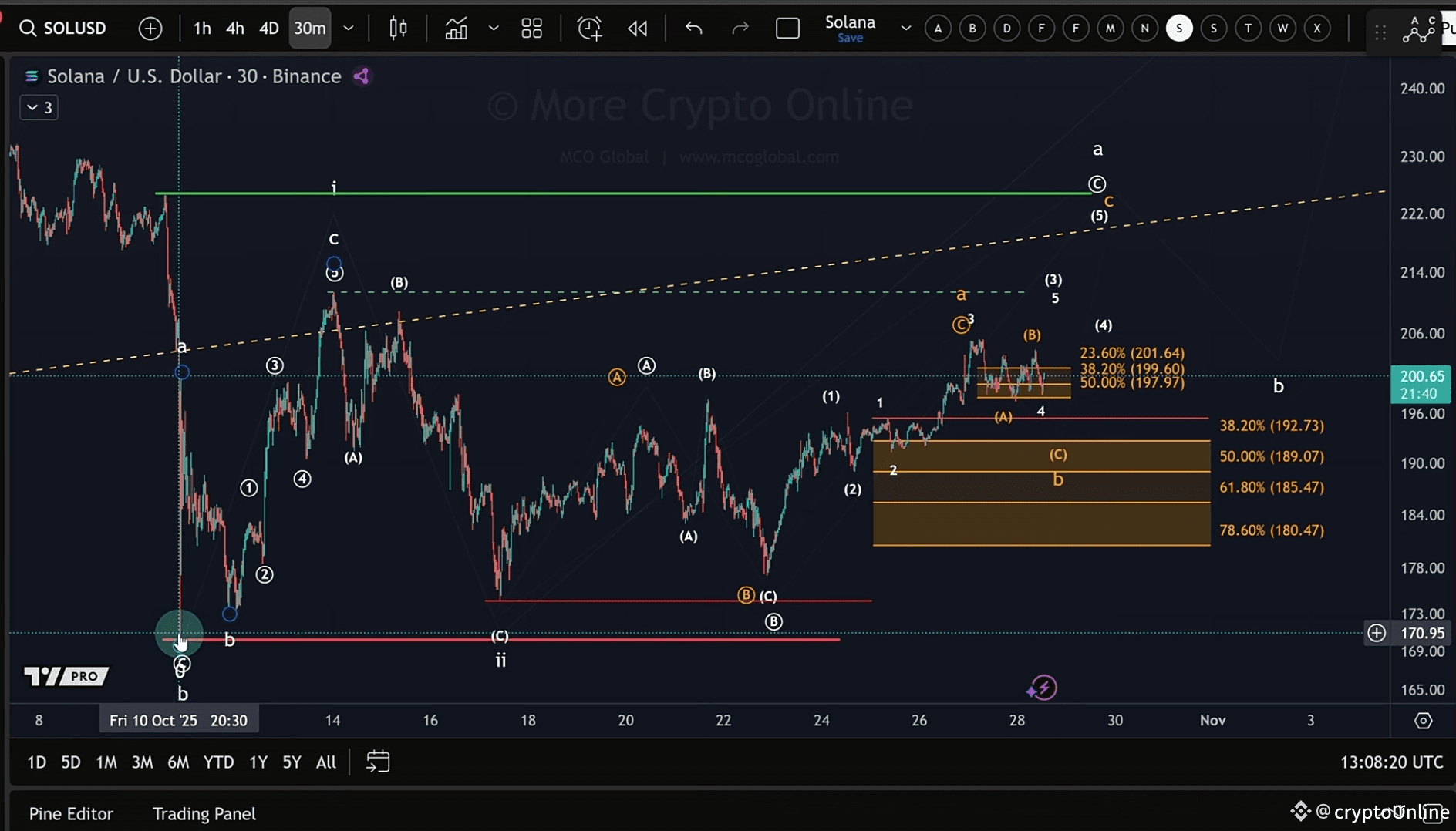Open the Trading Panel tab
This screenshot has height=831, width=1456.
[204, 813]
